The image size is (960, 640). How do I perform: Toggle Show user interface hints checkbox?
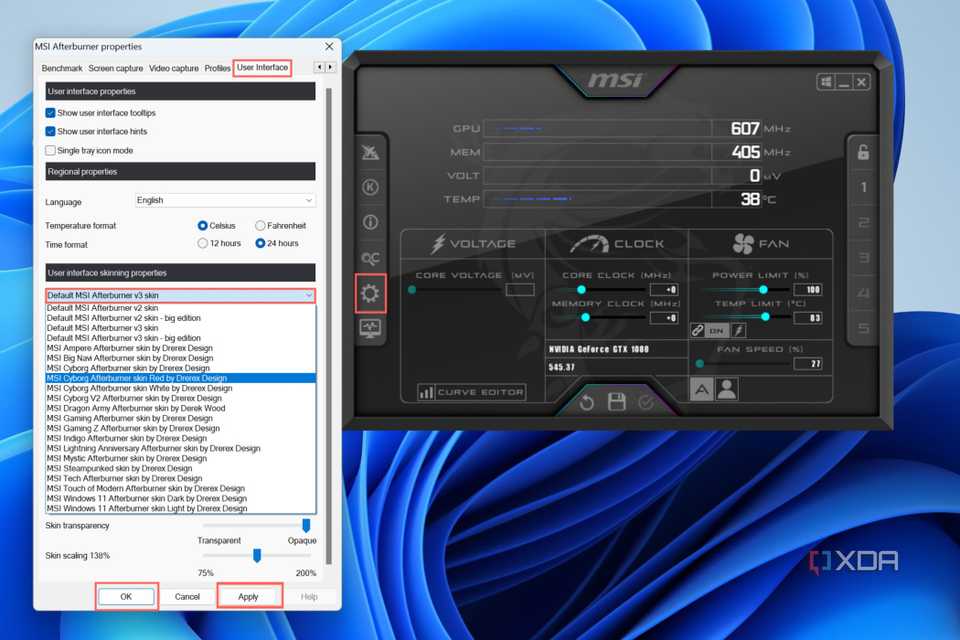pos(50,131)
